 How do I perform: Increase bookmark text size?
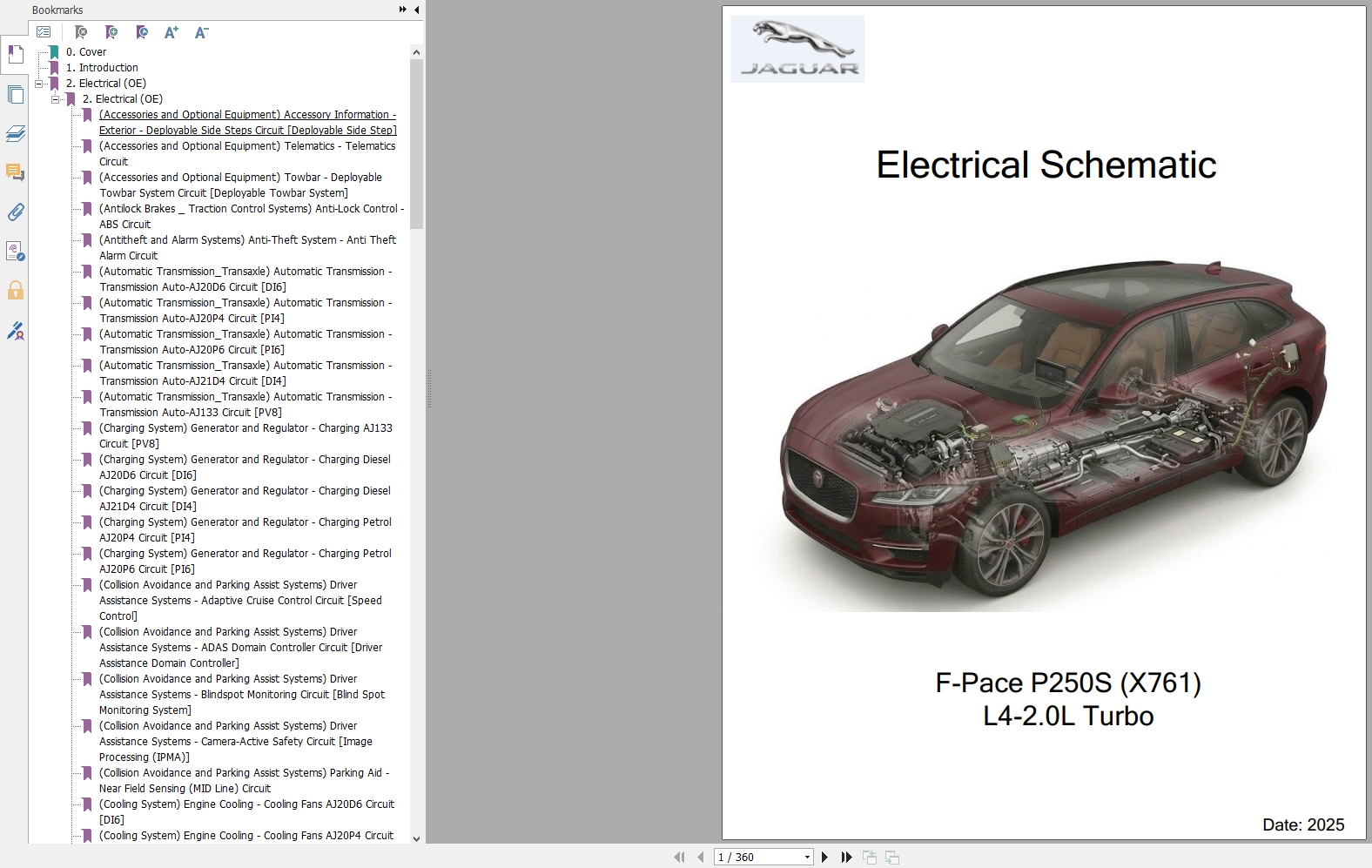pyautogui.click(x=171, y=32)
